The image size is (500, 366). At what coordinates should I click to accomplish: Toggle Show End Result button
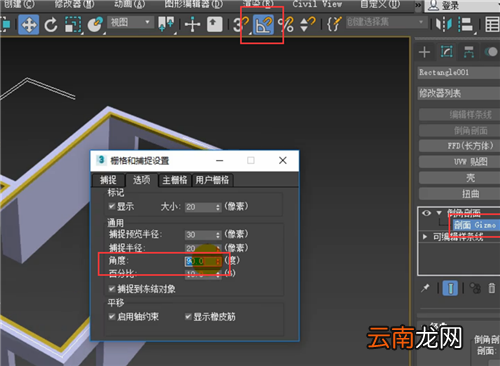[450, 288]
